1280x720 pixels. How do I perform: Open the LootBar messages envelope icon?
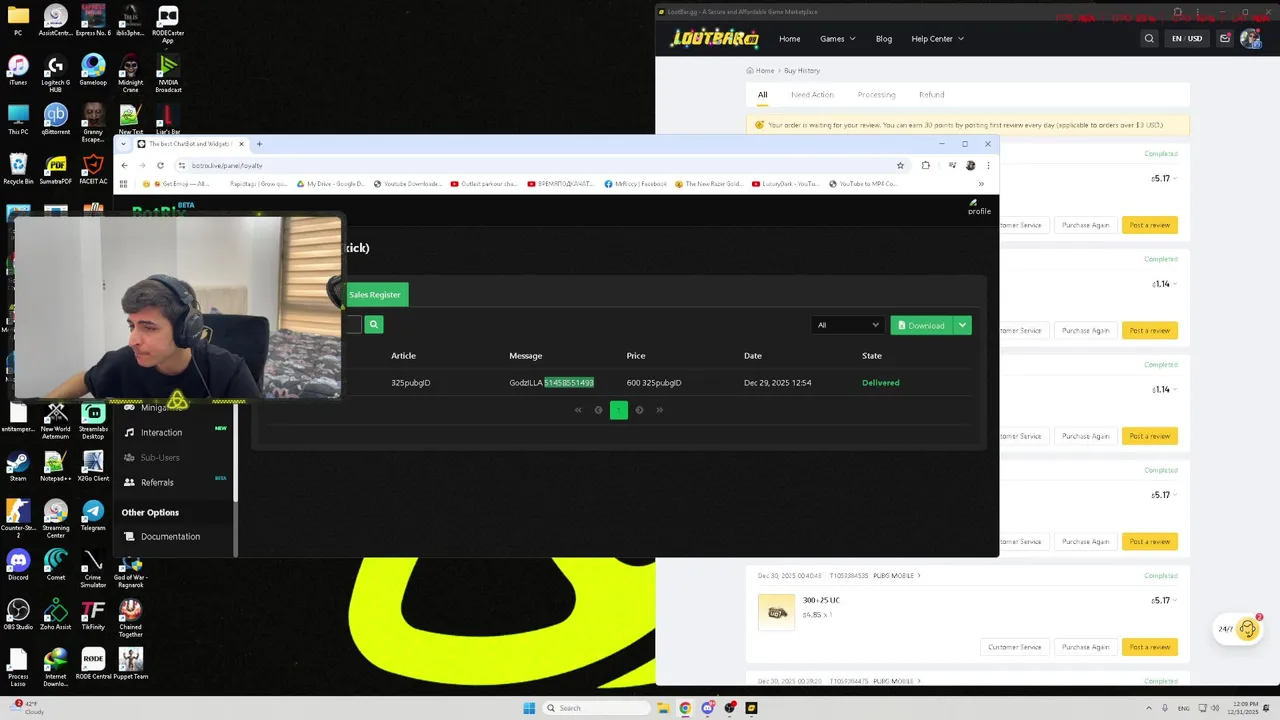point(1225,39)
